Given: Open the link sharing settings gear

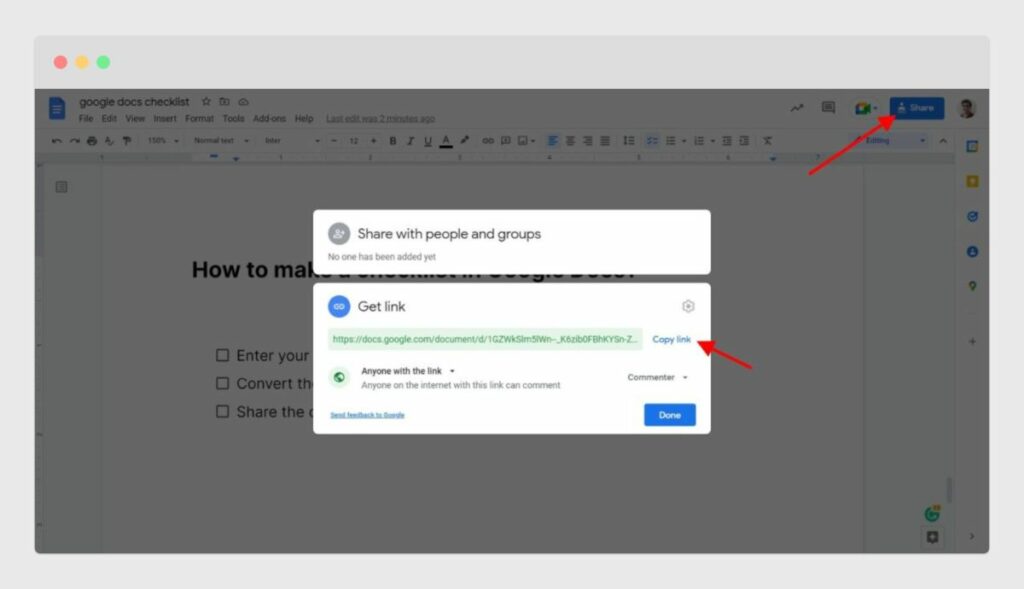Looking at the screenshot, I should [687, 306].
